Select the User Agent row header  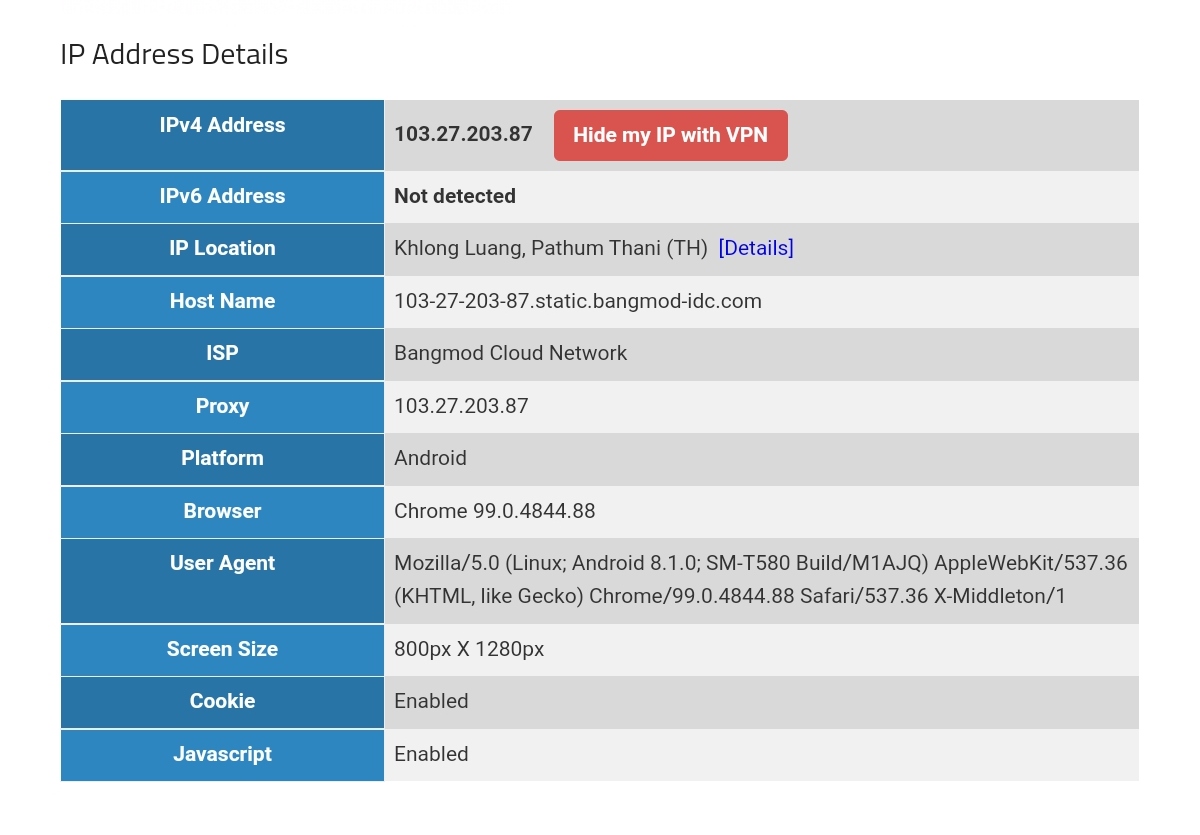coord(222,563)
